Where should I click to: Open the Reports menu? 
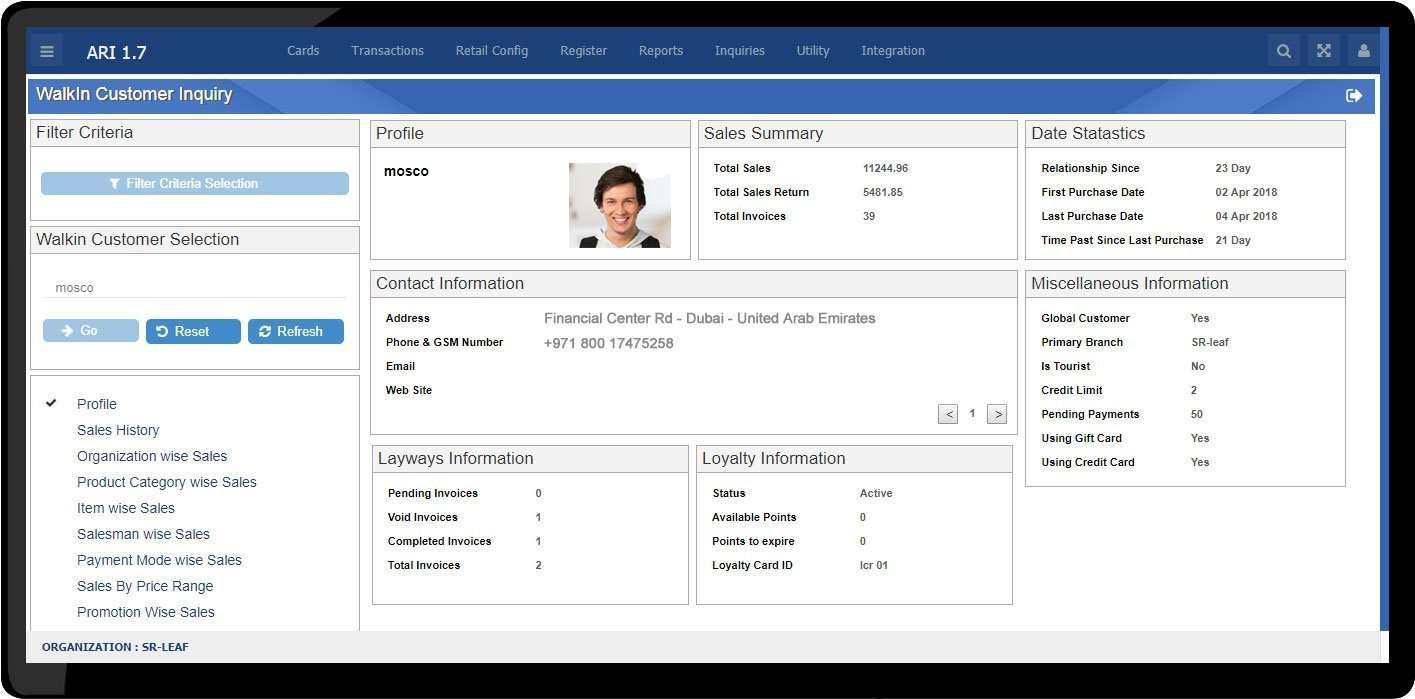[660, 50]
